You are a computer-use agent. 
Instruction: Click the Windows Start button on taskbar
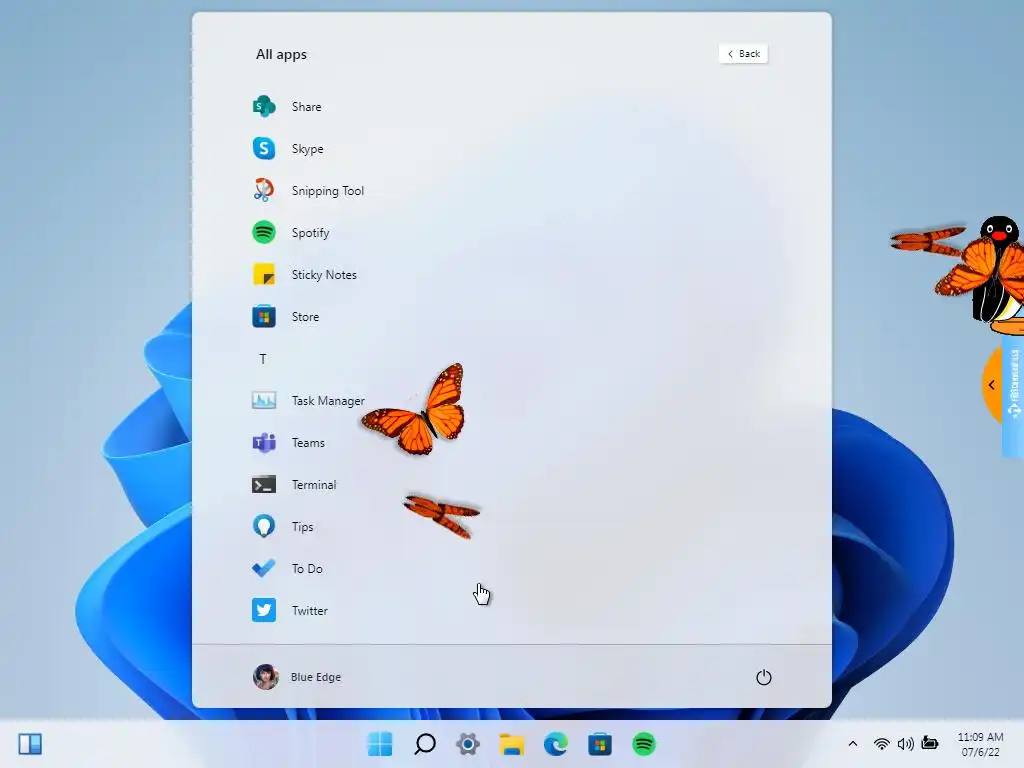pos(380,744)
